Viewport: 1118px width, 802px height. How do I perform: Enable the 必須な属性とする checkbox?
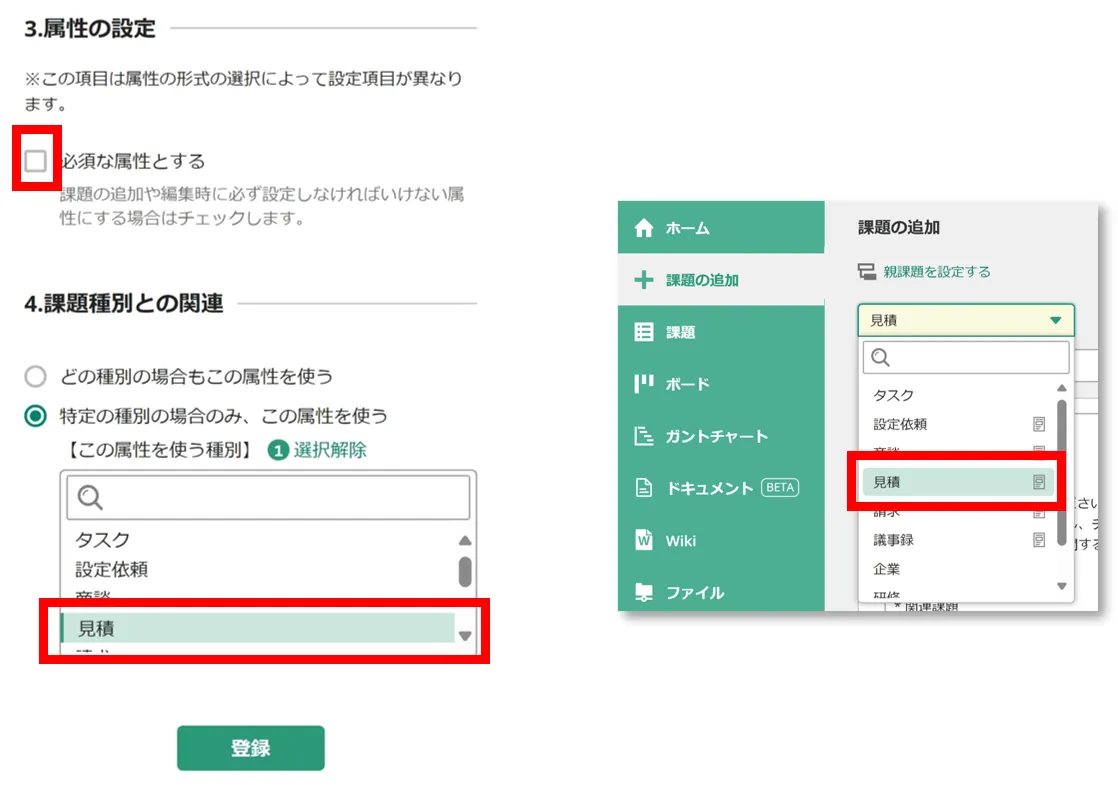(x=36, y=160)
